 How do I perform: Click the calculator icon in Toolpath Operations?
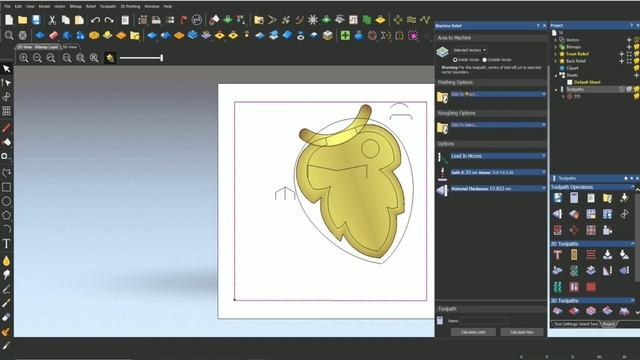tap(574, 198)
